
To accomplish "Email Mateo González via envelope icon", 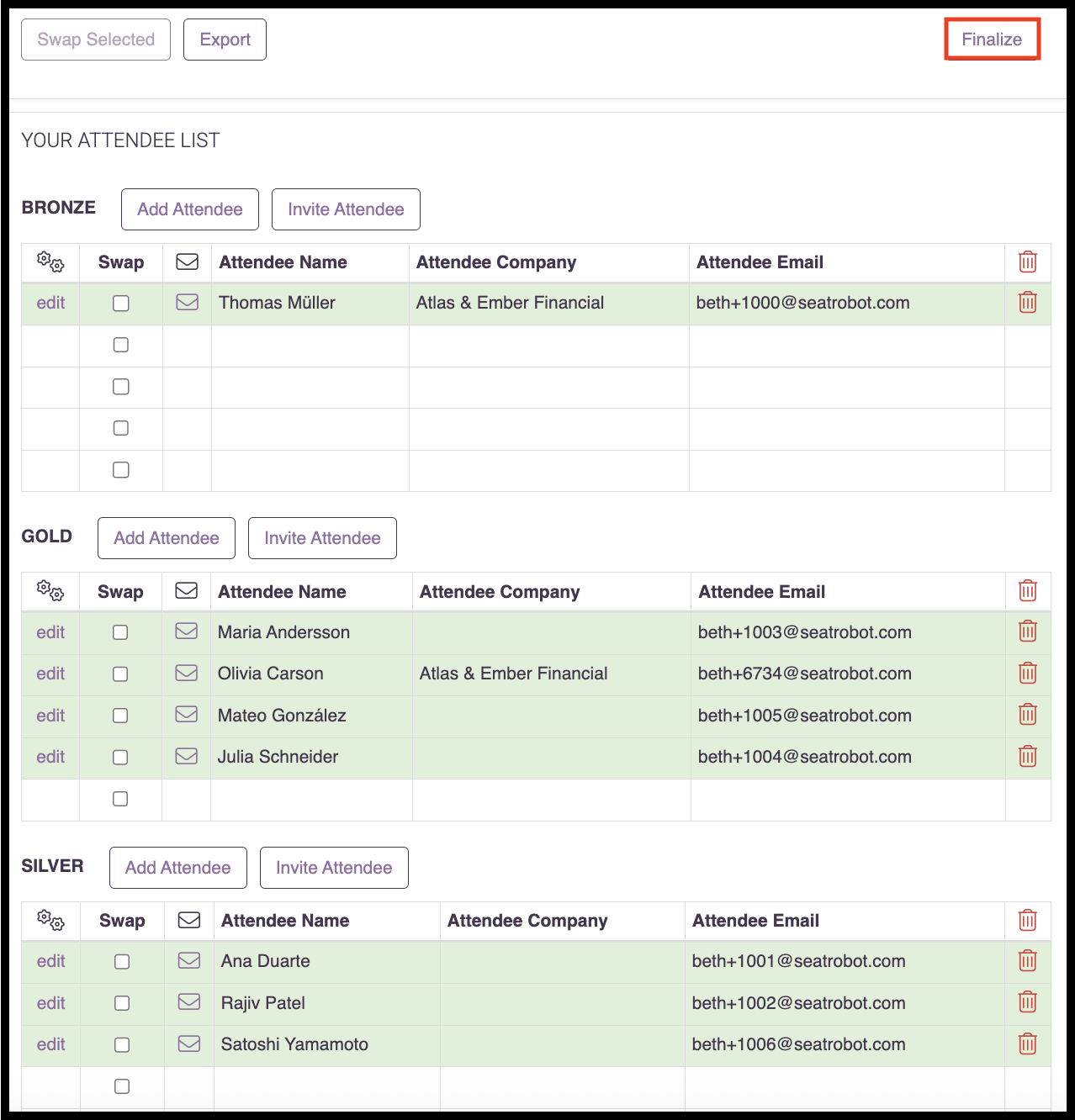I will [187, 715].
